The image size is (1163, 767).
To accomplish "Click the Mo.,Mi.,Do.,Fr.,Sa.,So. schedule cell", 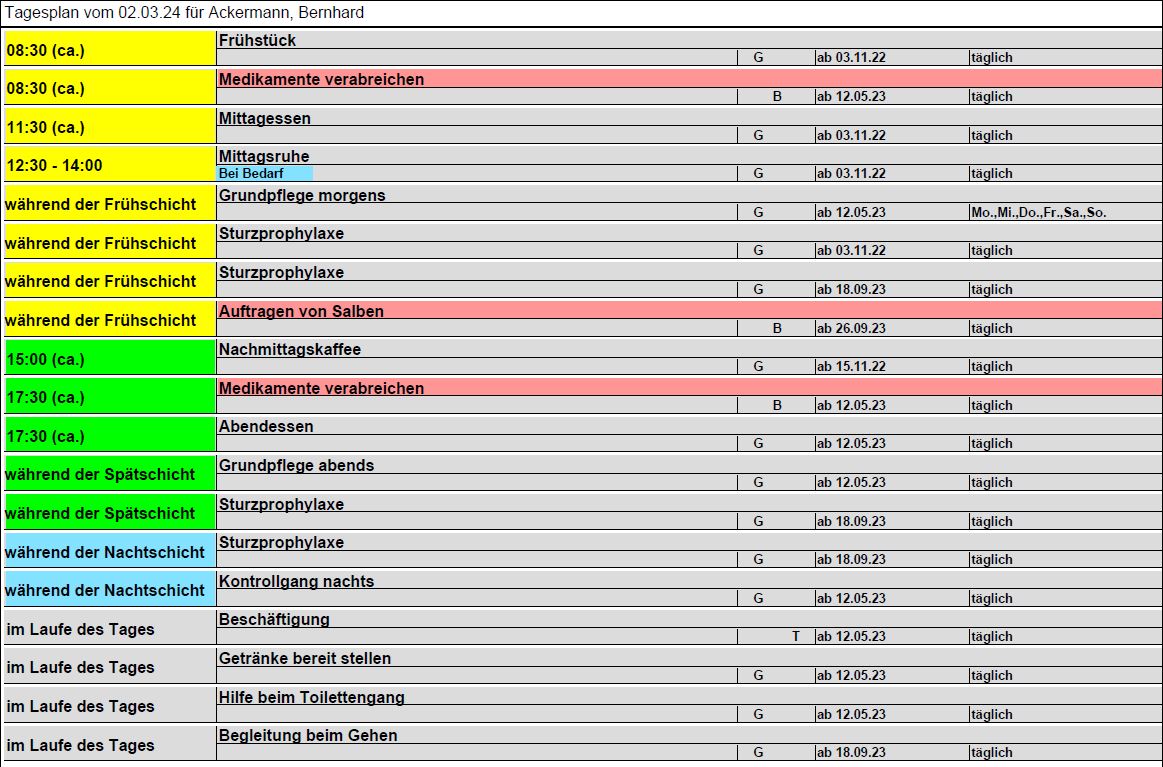I will click(x=1038, y=212).
